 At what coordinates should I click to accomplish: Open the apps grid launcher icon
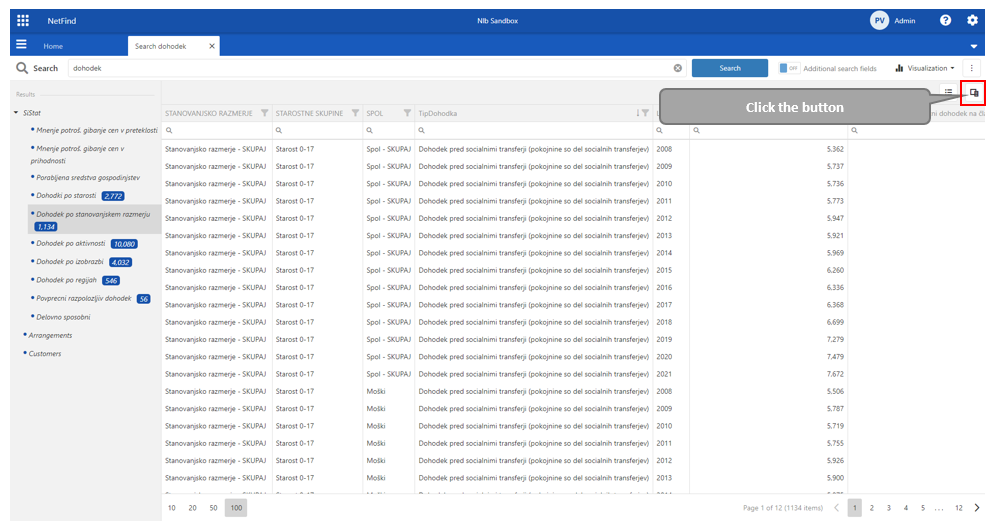23,20
